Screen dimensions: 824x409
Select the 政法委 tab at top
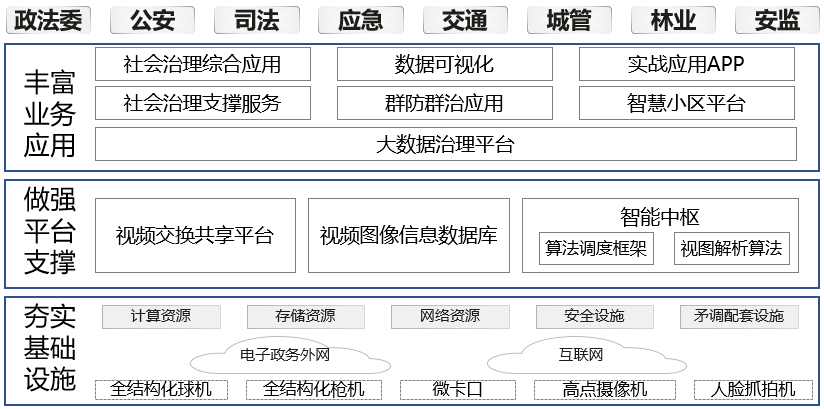[48, 20]
